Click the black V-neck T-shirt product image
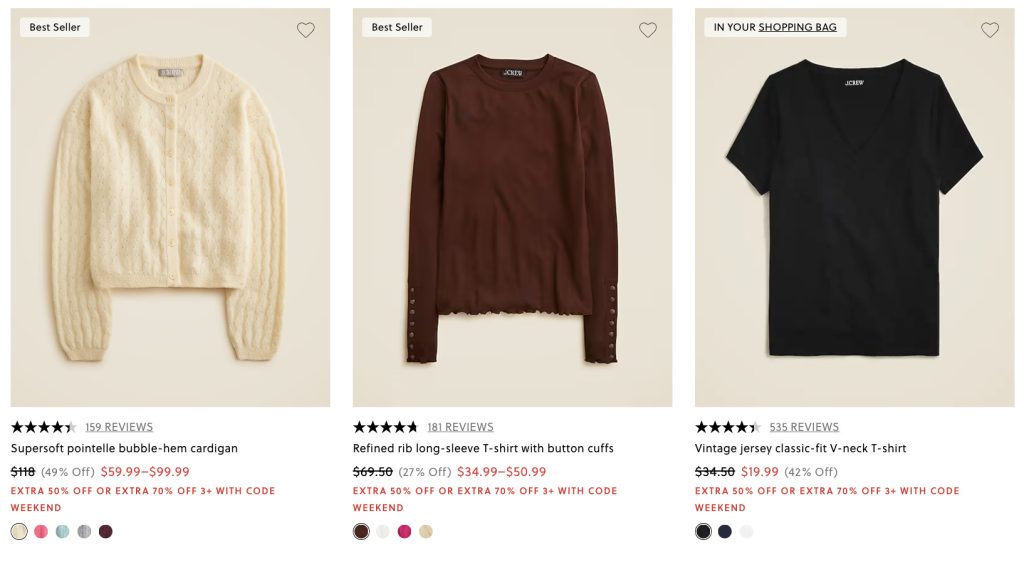This screenshot has height=570, width=1024. point(854,210)
